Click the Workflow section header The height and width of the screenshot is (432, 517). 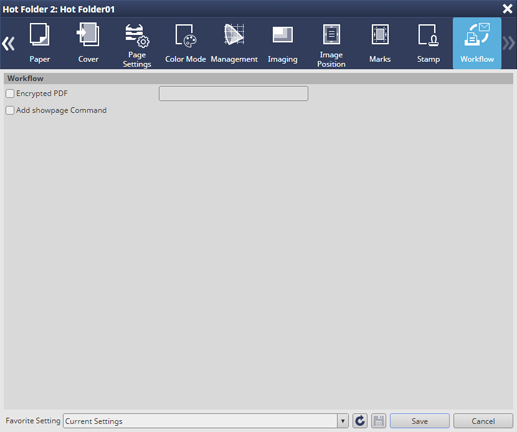tap(258, 79)
